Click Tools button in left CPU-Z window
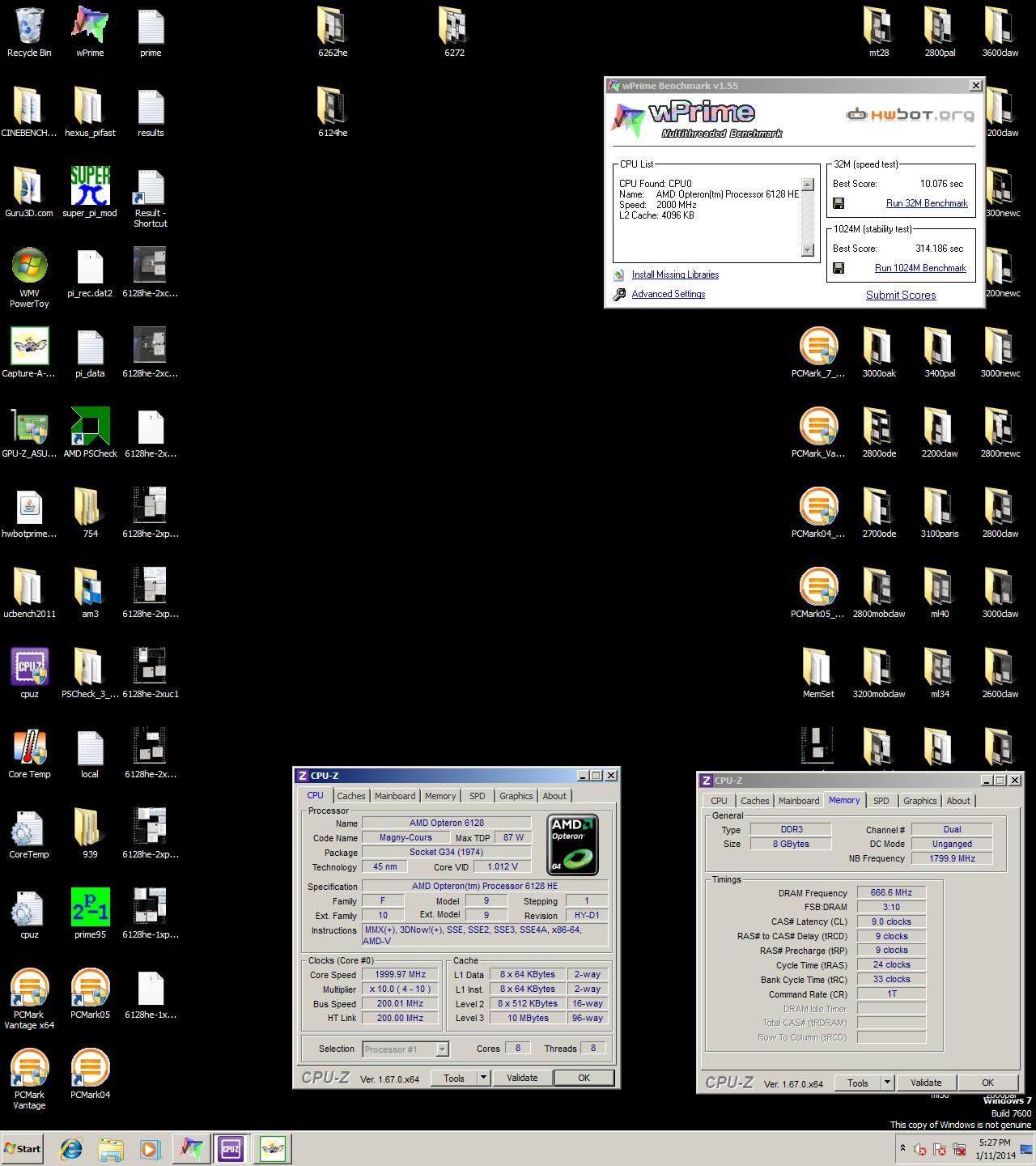1036x1166 pixels. [454, 1078]
